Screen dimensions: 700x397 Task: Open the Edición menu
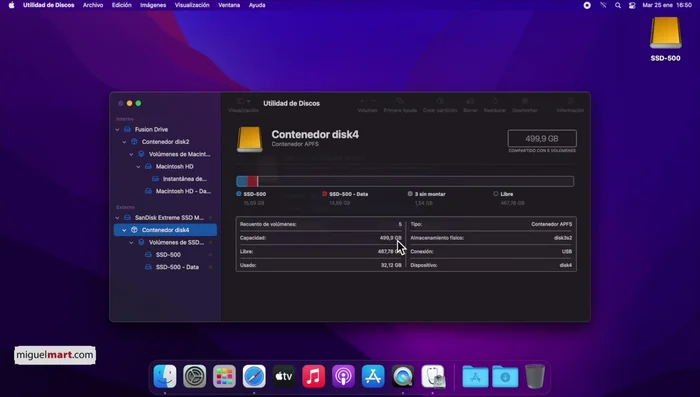click(x=121, y=5)
